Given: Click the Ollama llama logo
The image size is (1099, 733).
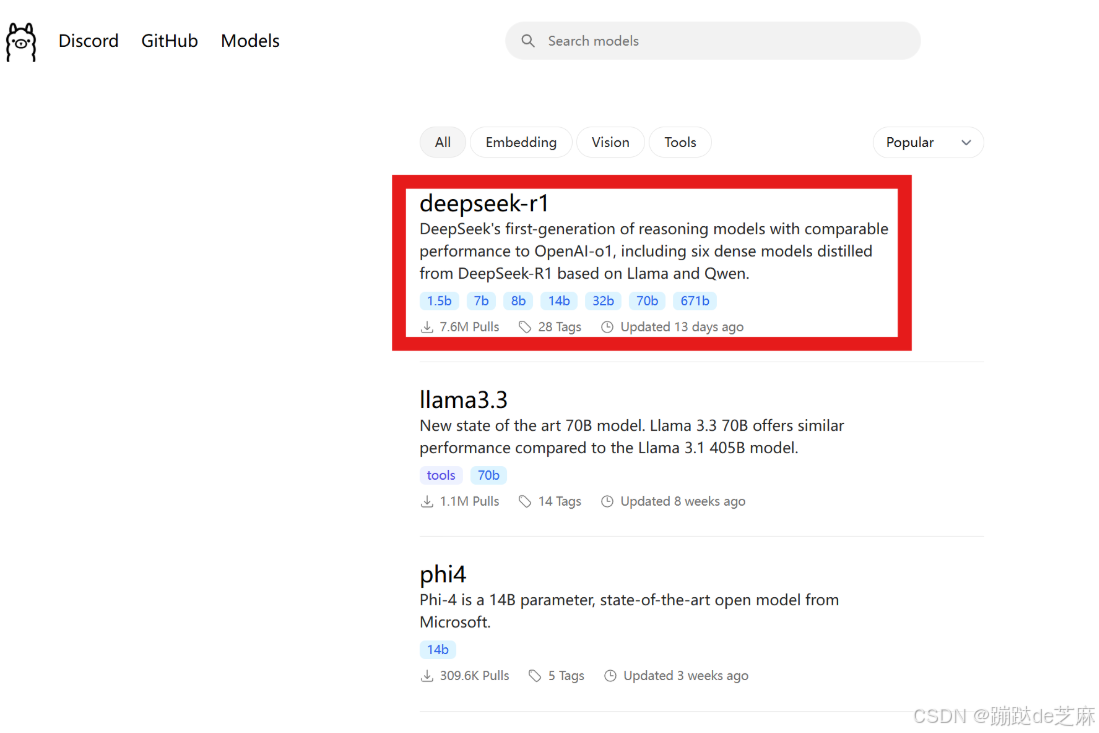Looking at the screenshot, I should [x=21, y=42].
